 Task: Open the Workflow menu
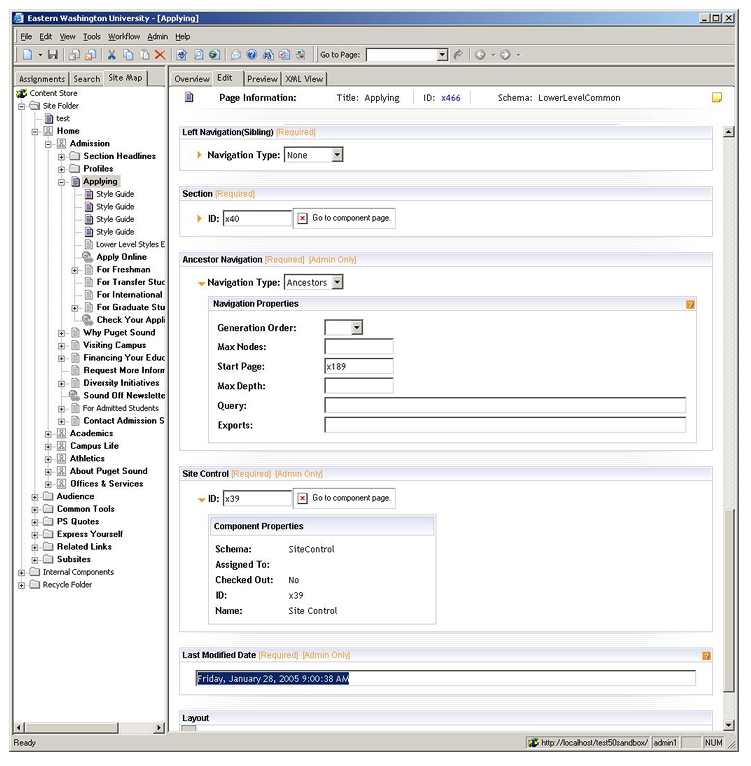pyautogui.click(x=124, y=36)
